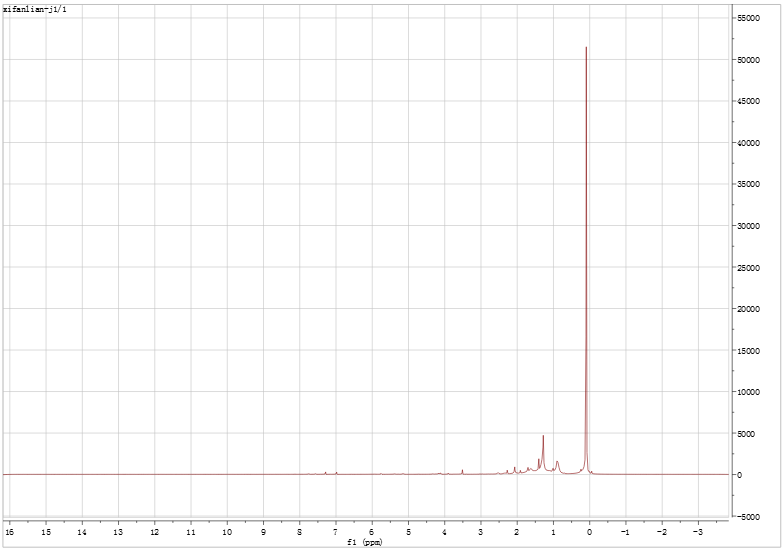Select the '2' tick on the ppm axis
The height and width of the screenshot is (550, 784).
coord(517,532)
